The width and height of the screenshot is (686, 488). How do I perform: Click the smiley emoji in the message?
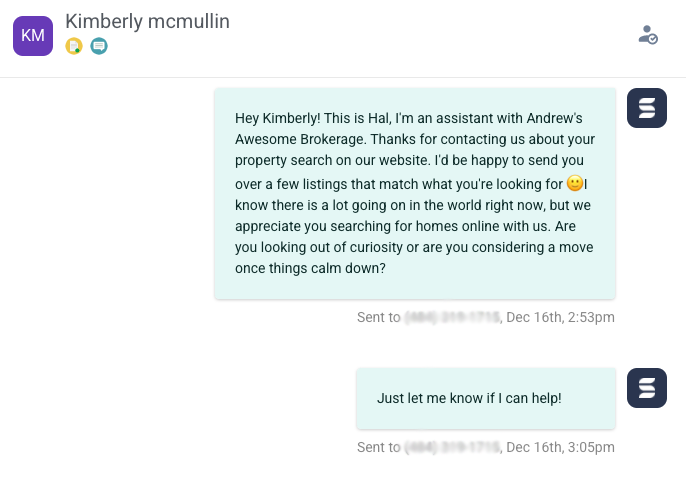pos(574,183)
